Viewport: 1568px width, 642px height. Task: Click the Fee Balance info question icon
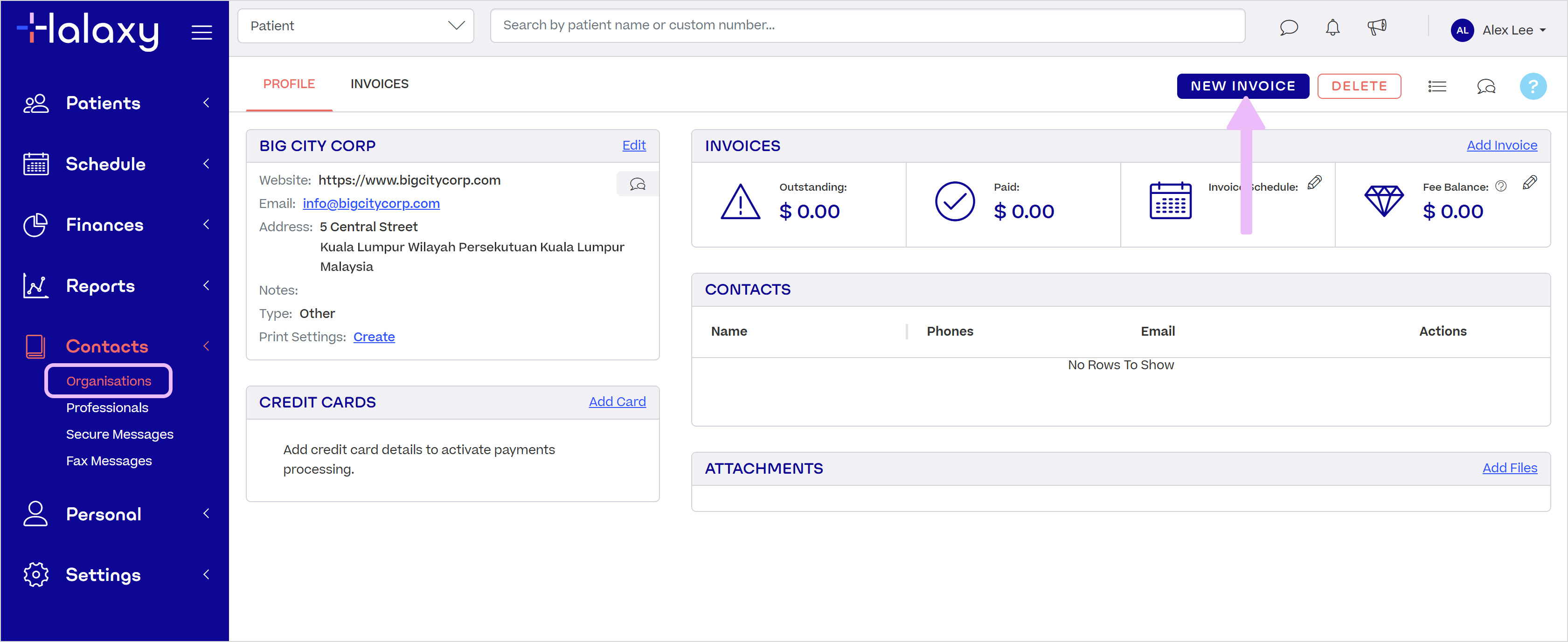click(x=1501, y=186)
